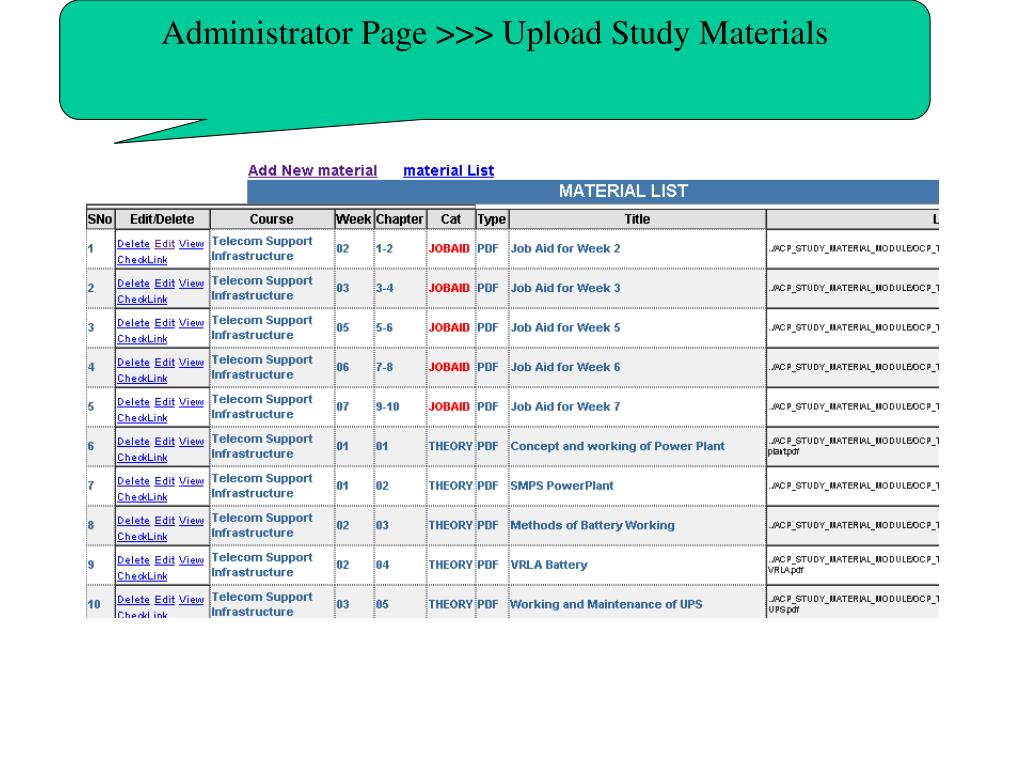This screenshot has height=768, width=1024.
Task: View Methods of Battery Working row
Action: point(191,520)
